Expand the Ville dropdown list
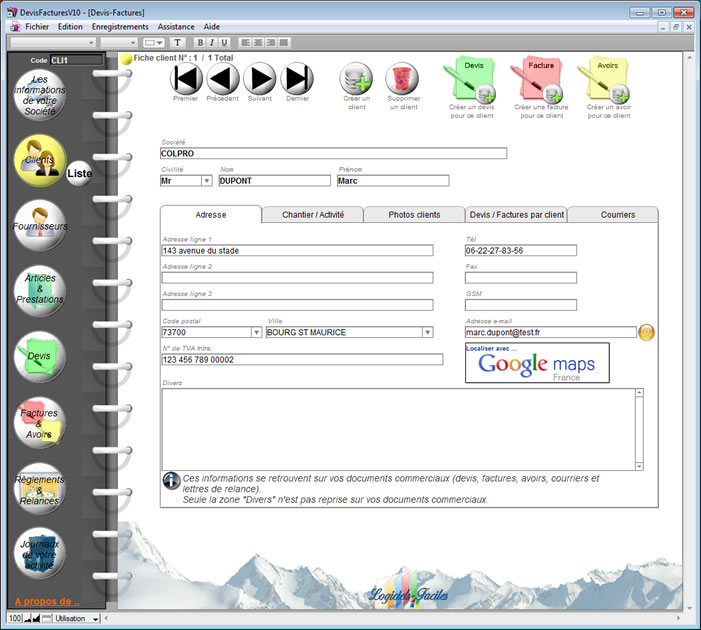 click(x=427, y=332)
